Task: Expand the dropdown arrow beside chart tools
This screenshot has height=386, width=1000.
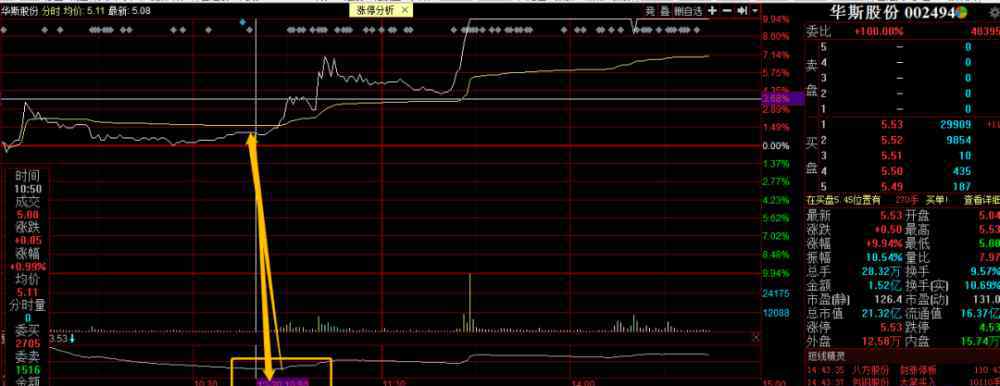Action: 755,11
